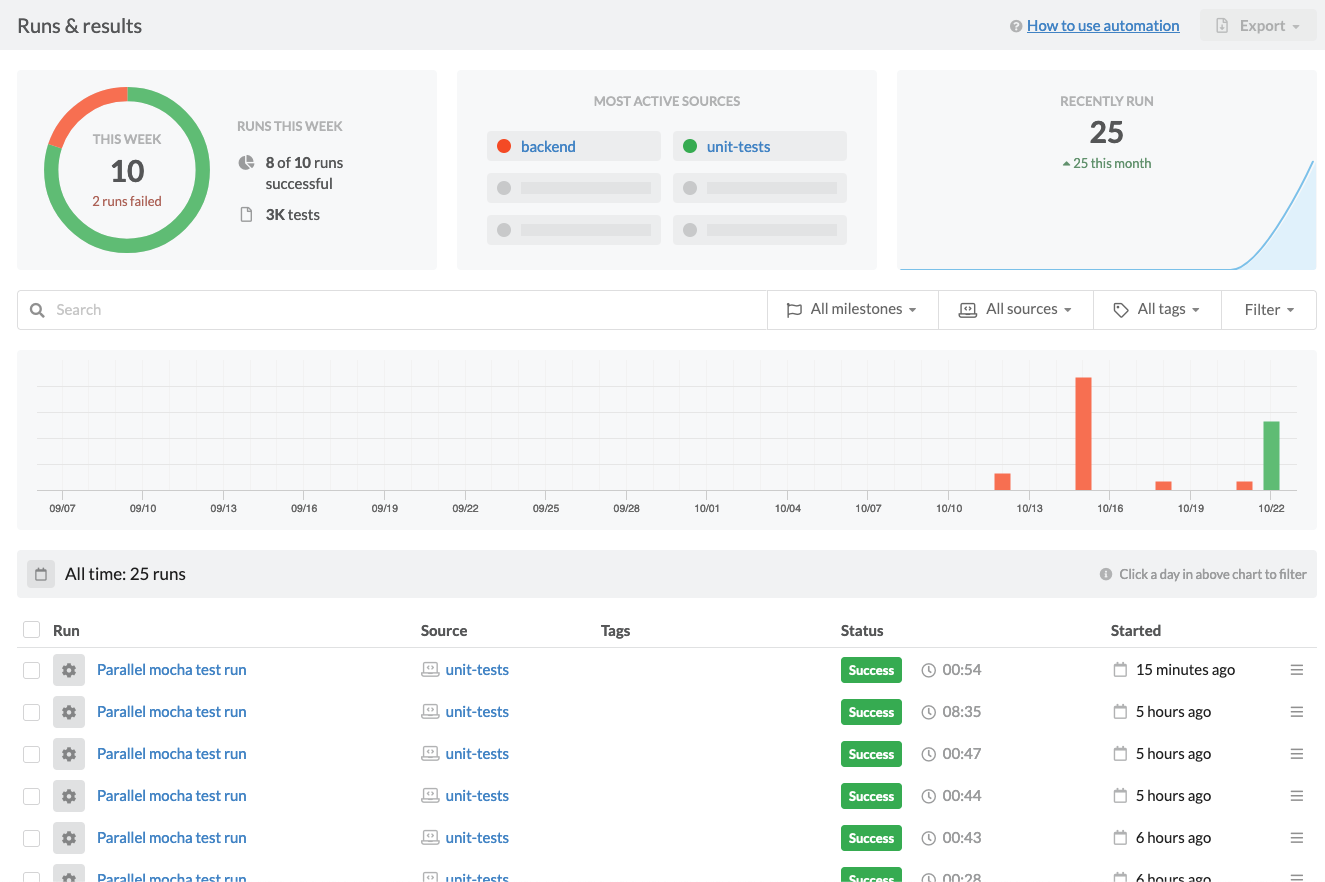
Task: Open the How to use automation link
Action: [1103, 26]
